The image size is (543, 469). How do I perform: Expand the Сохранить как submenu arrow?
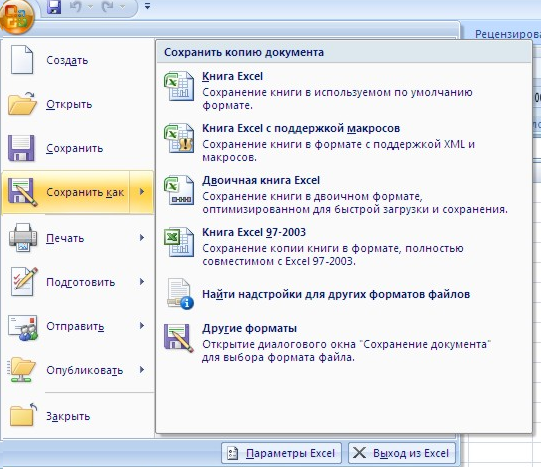coord(142,192)
